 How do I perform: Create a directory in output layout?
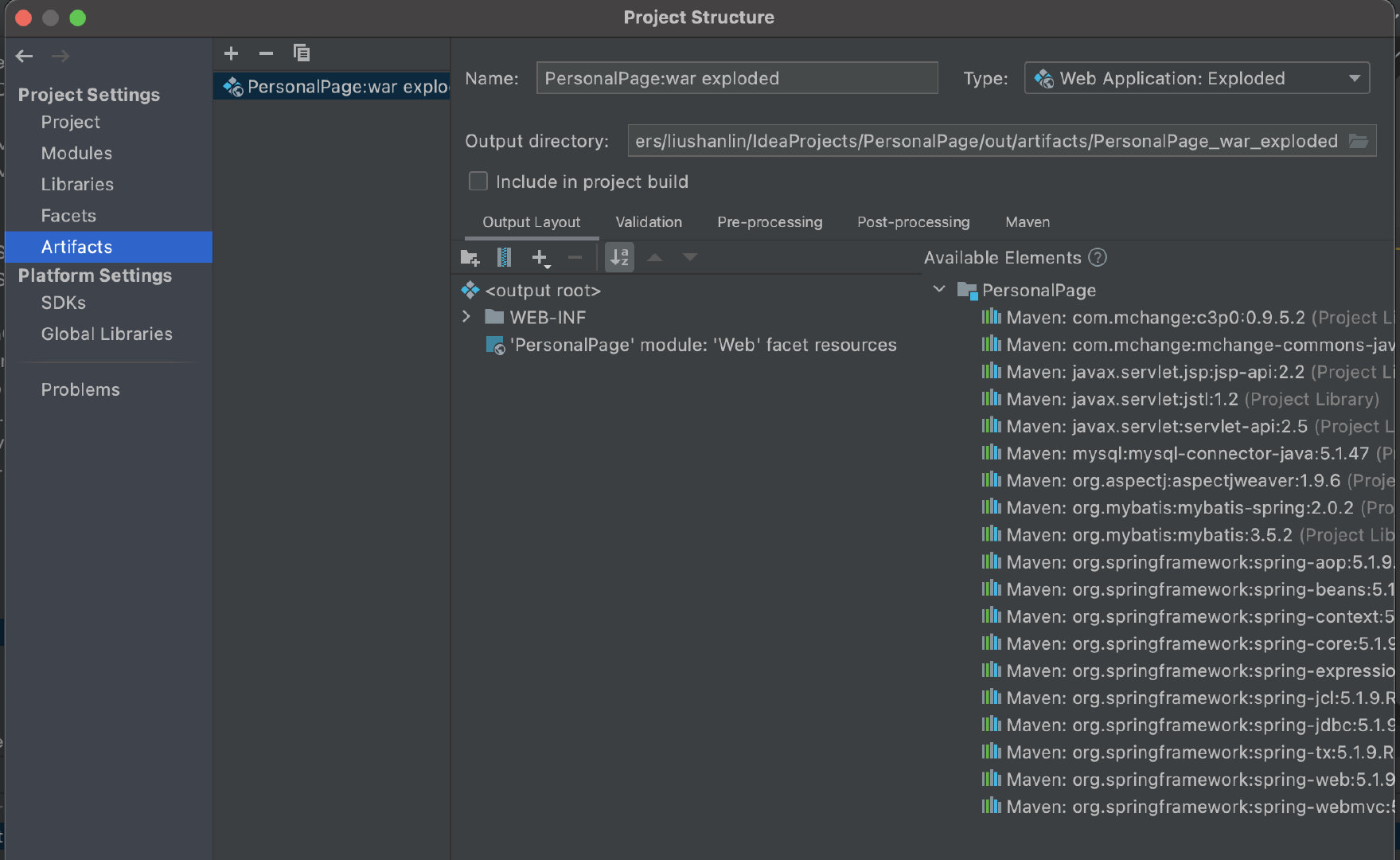tap(470, 257)
